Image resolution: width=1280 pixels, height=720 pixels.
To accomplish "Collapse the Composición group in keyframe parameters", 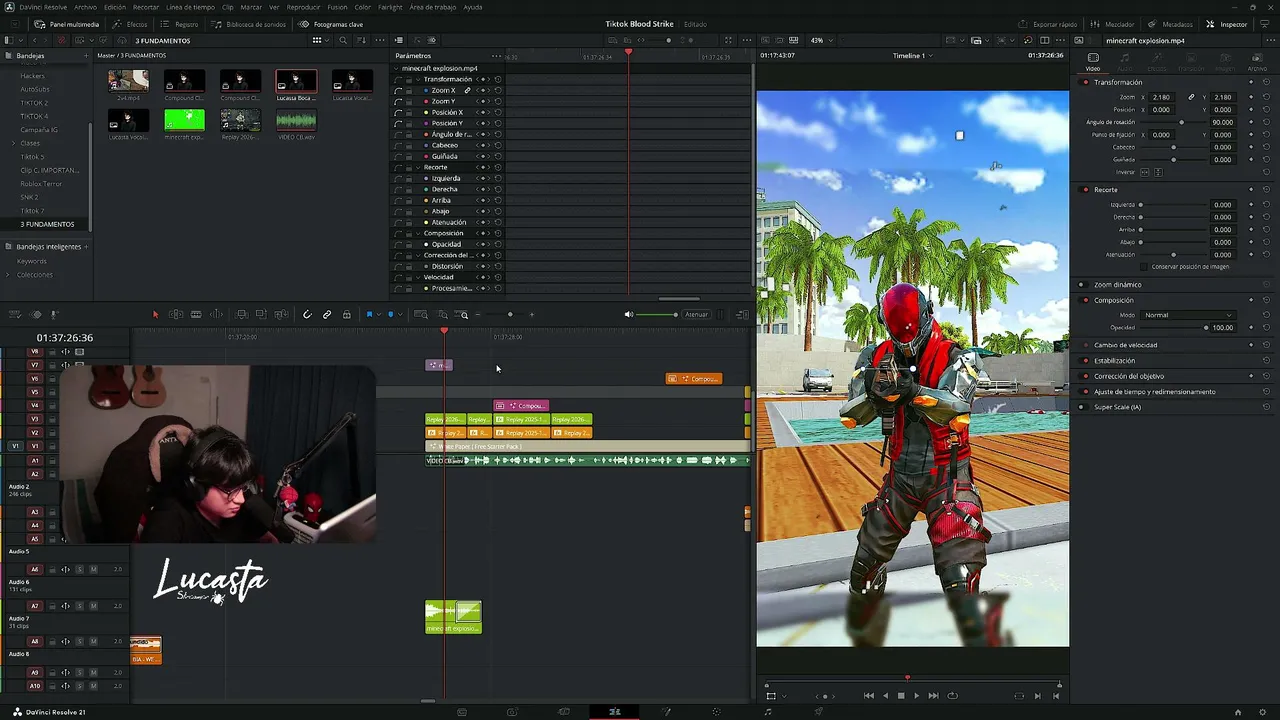I will (419, 233).
